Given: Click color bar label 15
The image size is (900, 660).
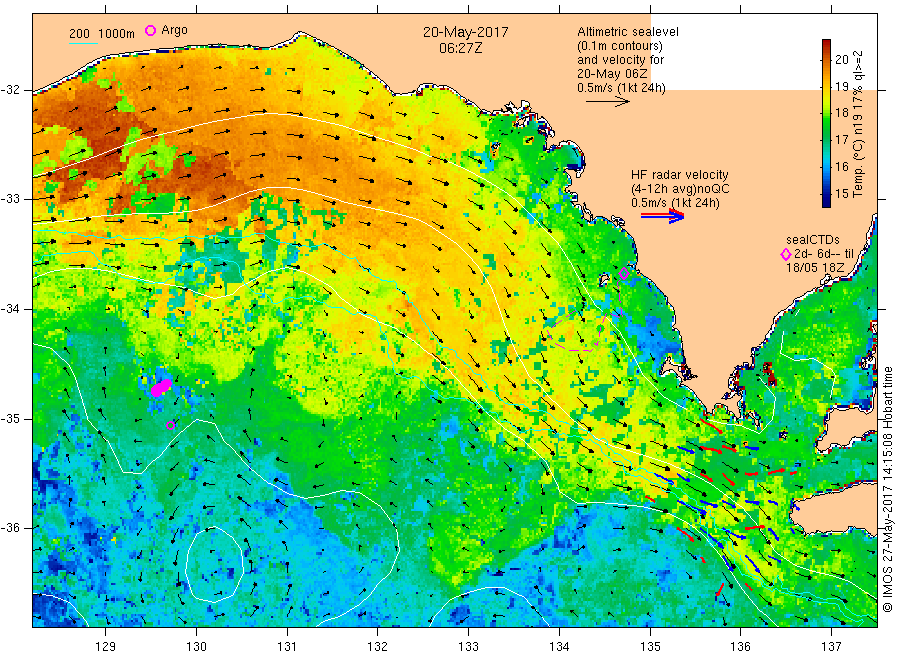Looking at the screenshot, I should (x=841, y=193).
